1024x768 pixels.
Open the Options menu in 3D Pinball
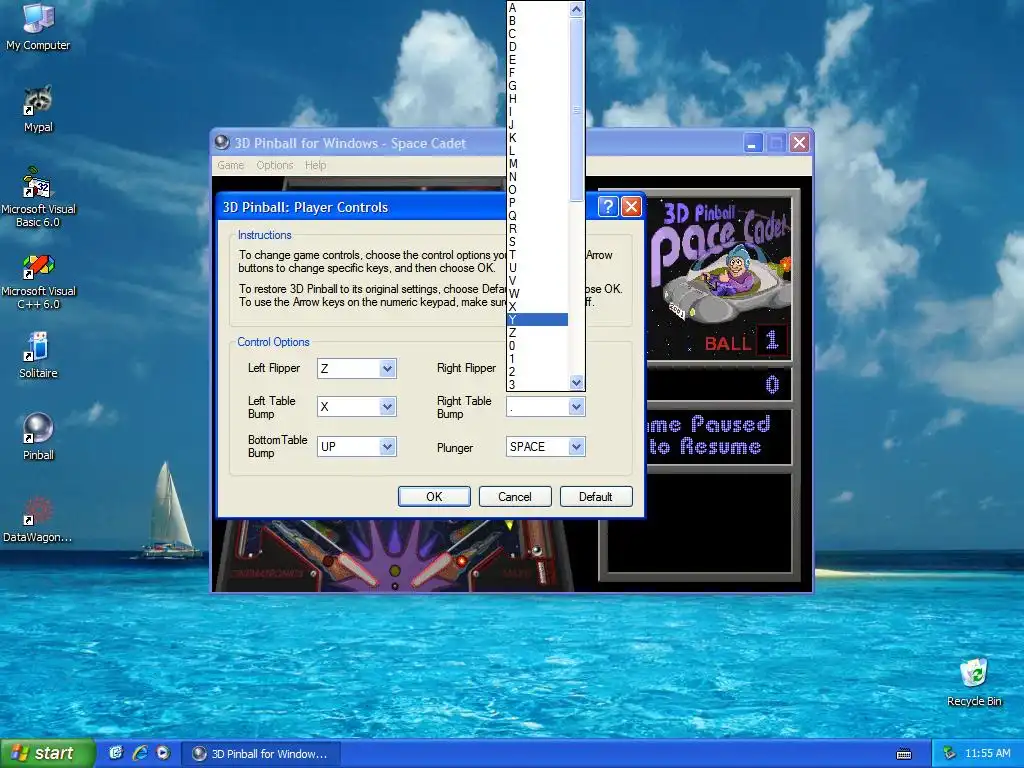pos(274,165)
